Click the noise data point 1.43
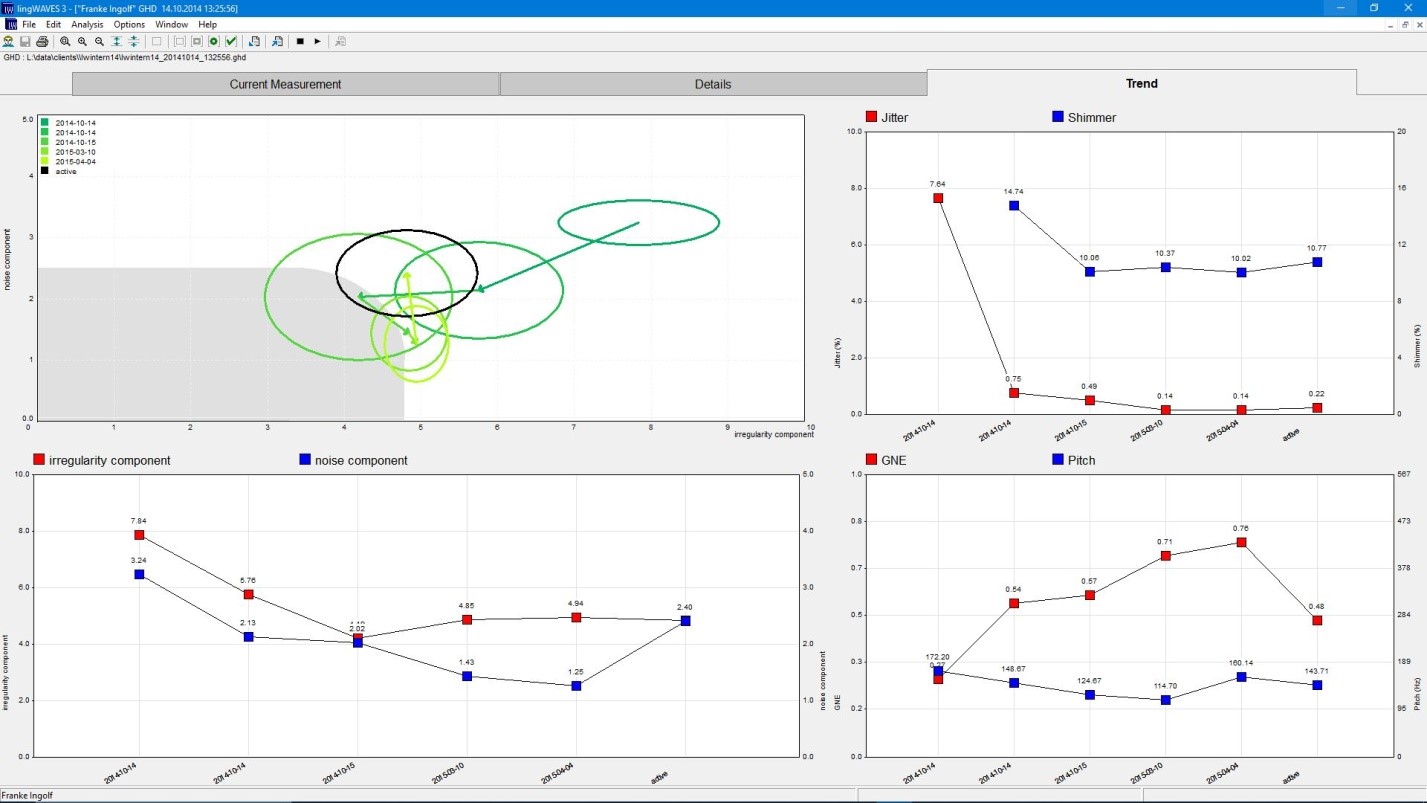This screenshot has width=1427, height=803. click(467, 676)
